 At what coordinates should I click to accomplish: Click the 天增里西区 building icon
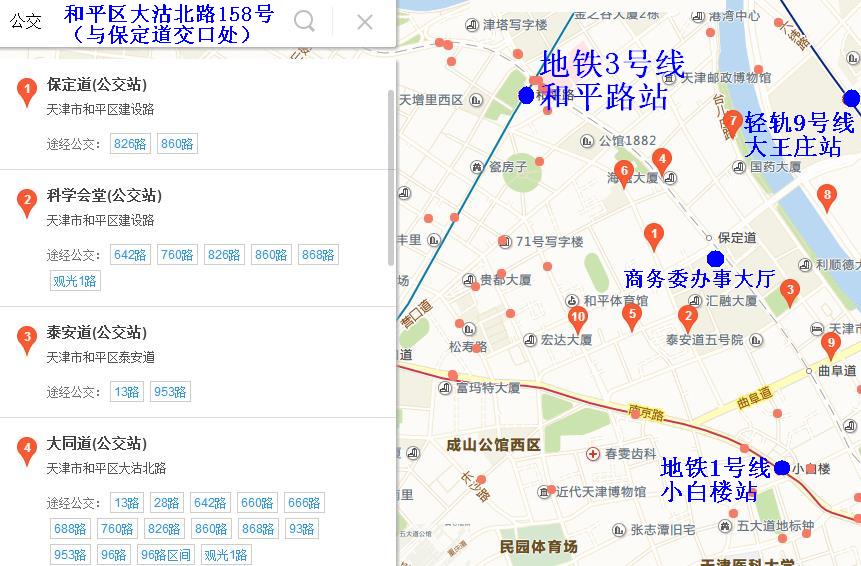coord(476,100)
